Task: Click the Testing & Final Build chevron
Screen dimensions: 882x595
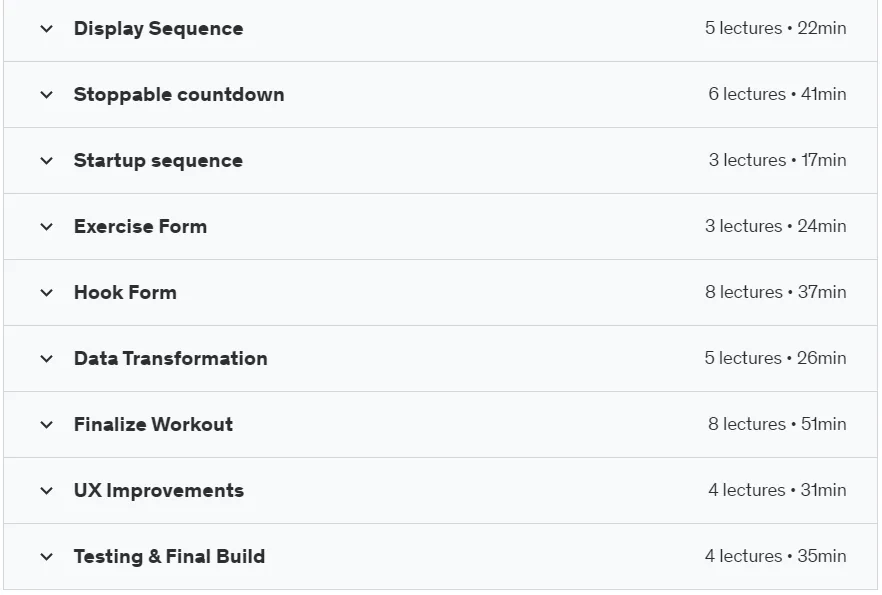Action: tap(47, 557)
